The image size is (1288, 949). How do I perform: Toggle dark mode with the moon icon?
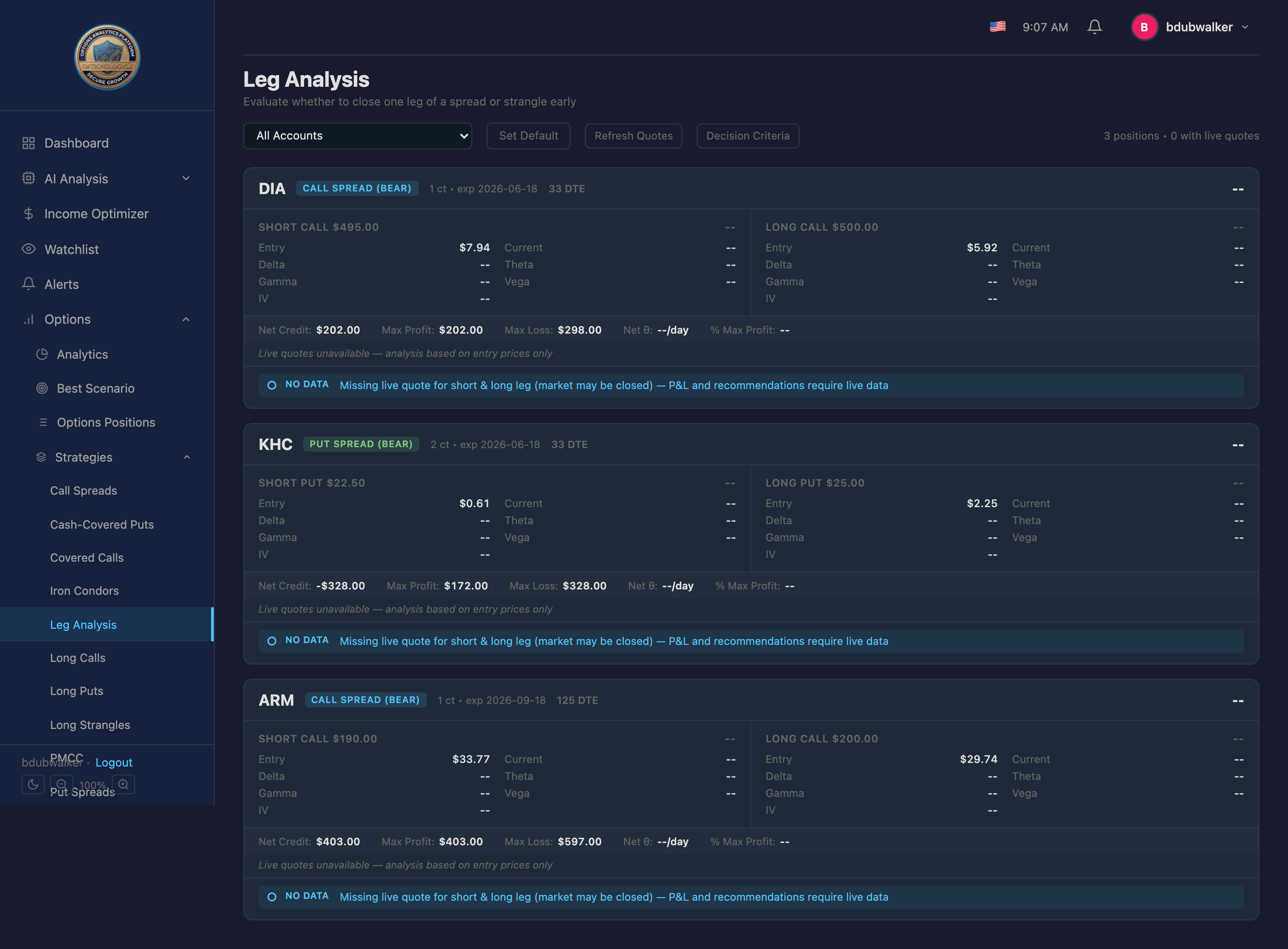(34, 784)
